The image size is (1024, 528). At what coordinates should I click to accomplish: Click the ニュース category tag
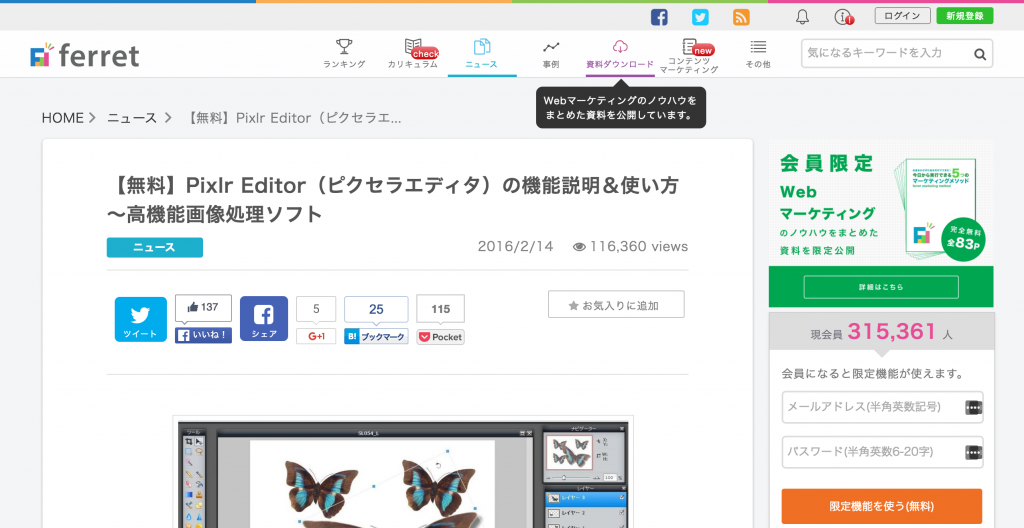(x=155, y=248)
